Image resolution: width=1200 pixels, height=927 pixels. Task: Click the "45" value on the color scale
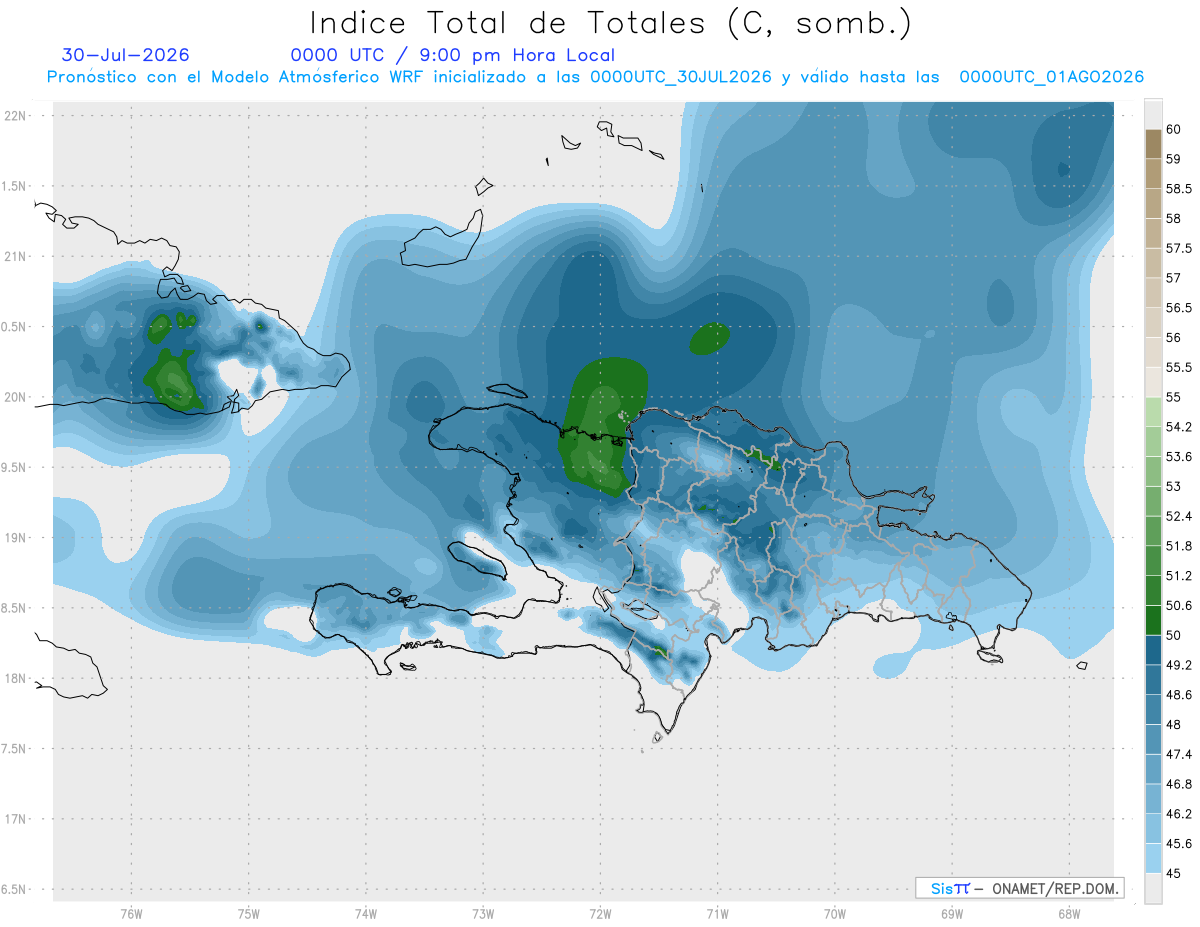click(x=1174, y=874)
